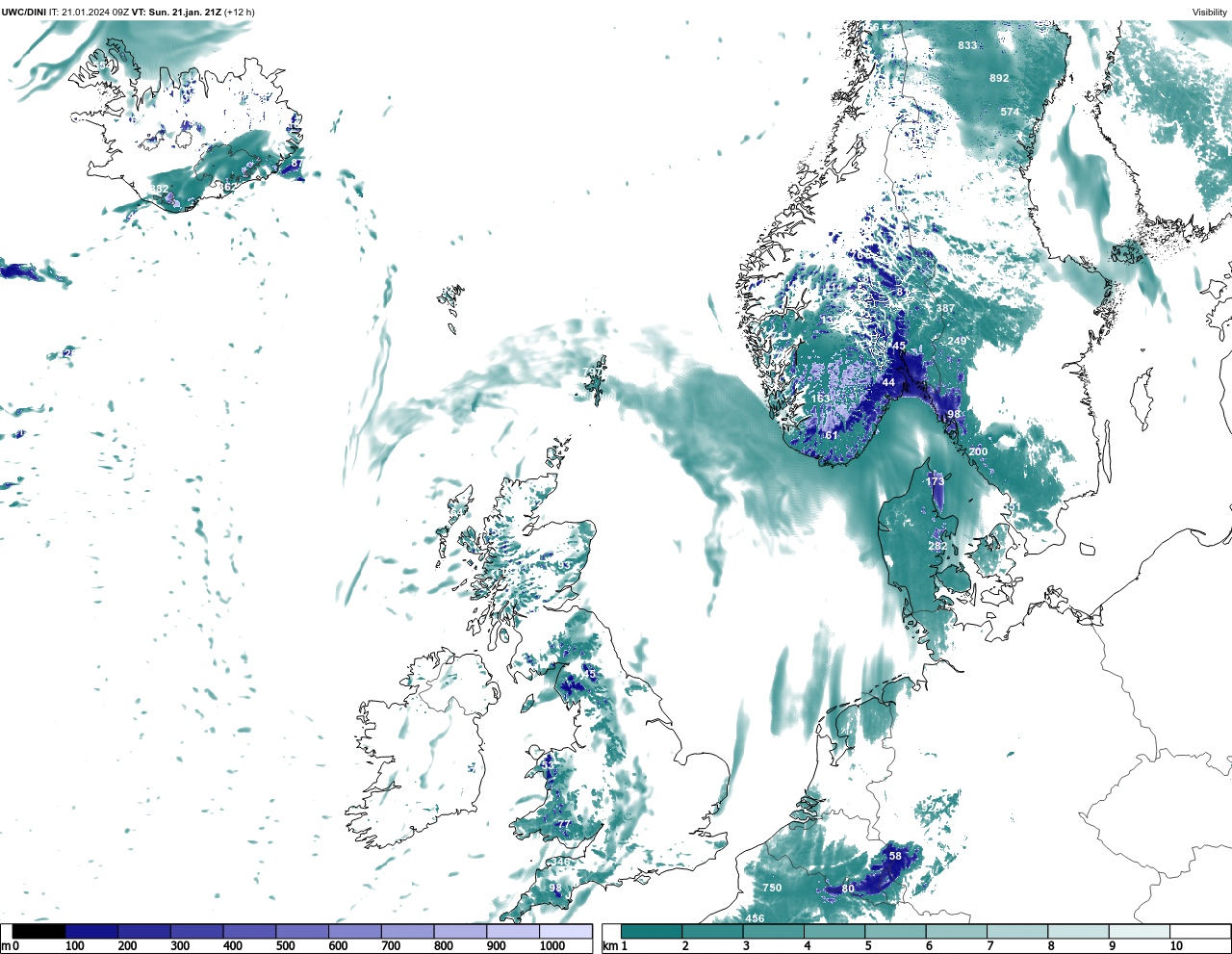Click the '173' value over northern Denmark

click(x=935, y=480)
